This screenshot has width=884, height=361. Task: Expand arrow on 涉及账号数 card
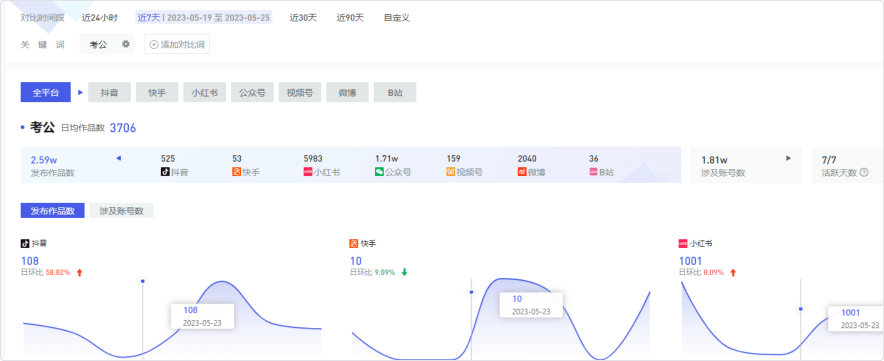789,159
